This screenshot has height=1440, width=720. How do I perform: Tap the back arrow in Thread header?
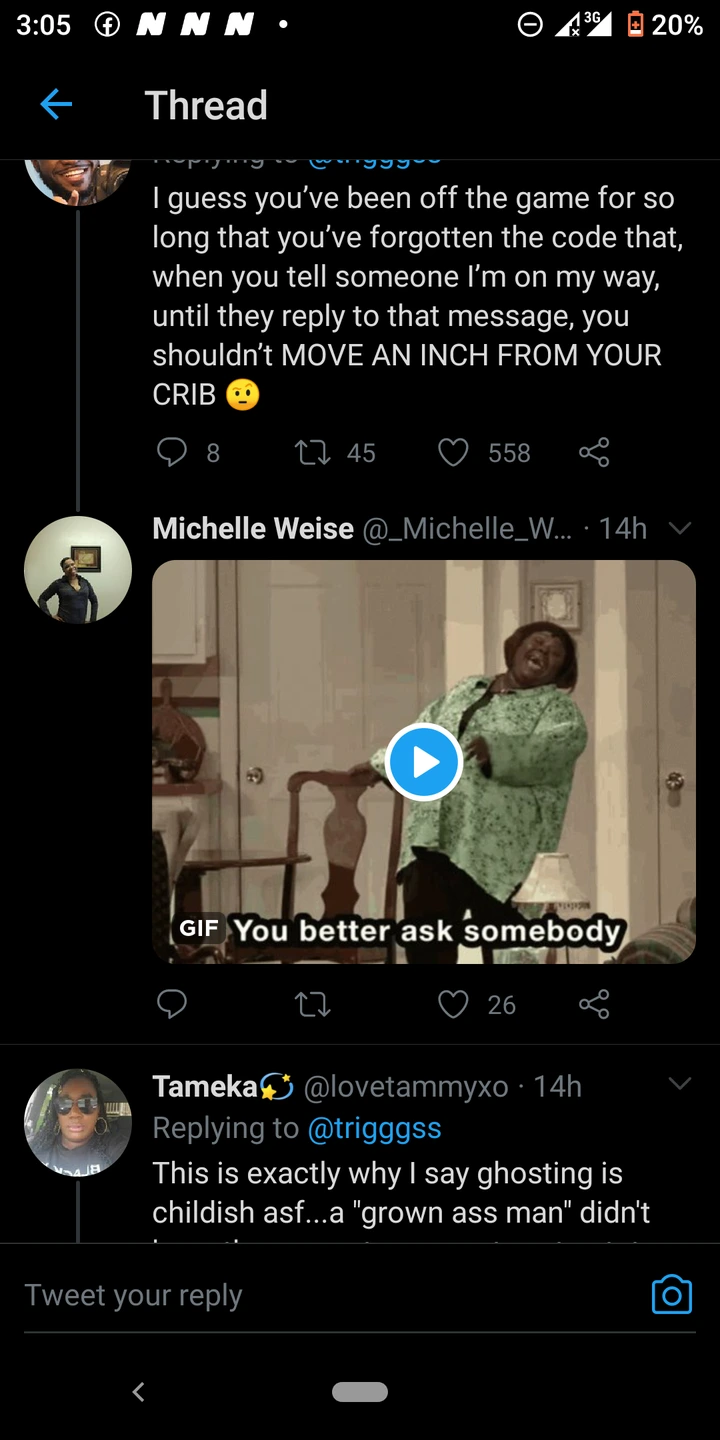coord(56,105)
